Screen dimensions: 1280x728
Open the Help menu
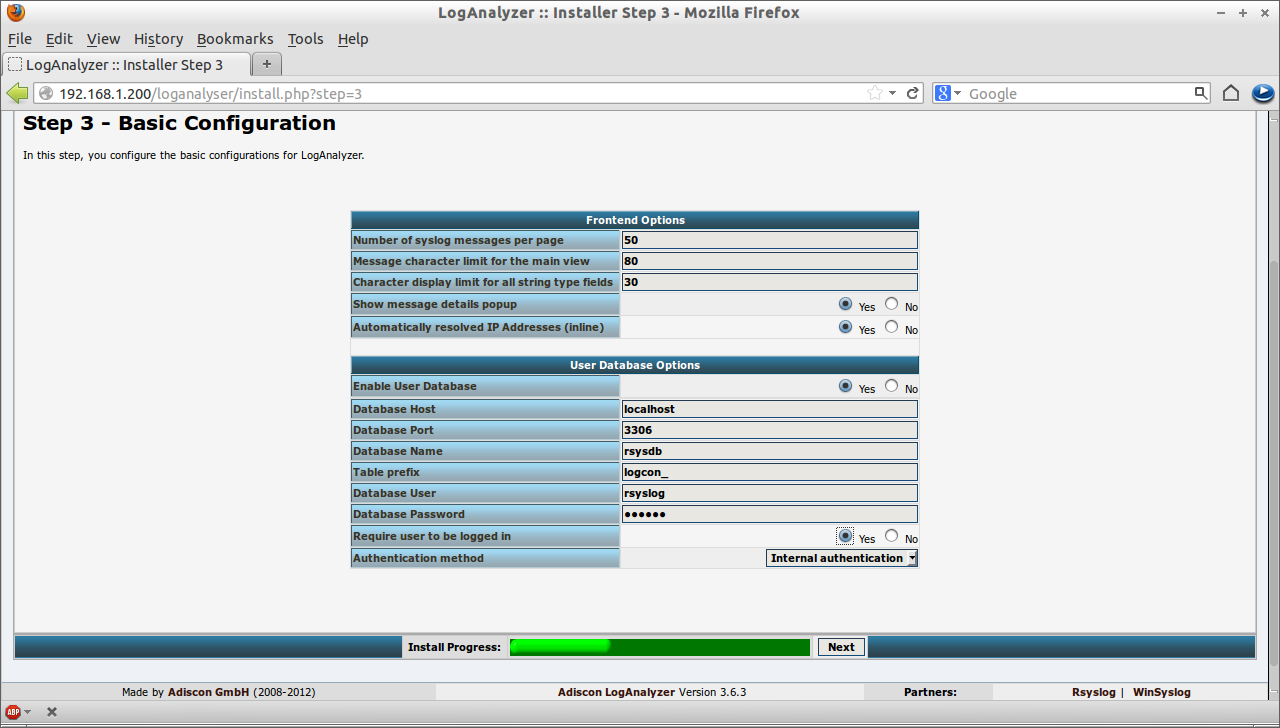tap(353, 39)
